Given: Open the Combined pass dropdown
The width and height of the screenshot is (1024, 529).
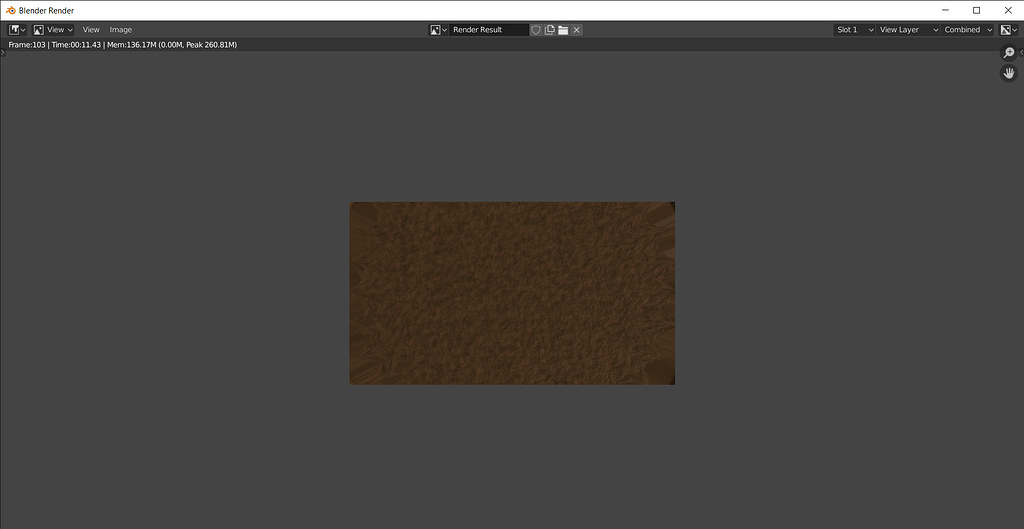Looking at the screenshot, I should (x=967, y=30).
